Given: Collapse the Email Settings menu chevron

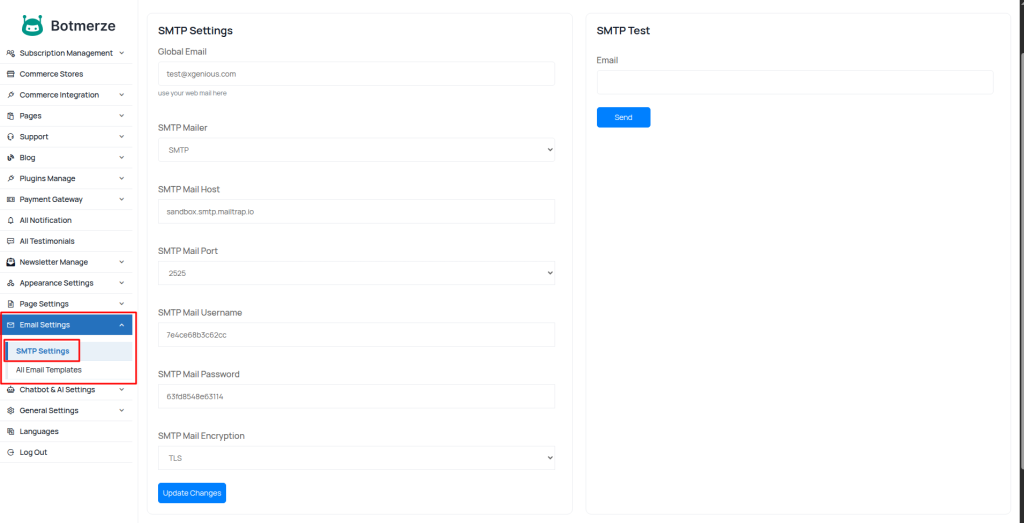Looking at the screenshot, I should pos(121,325).
